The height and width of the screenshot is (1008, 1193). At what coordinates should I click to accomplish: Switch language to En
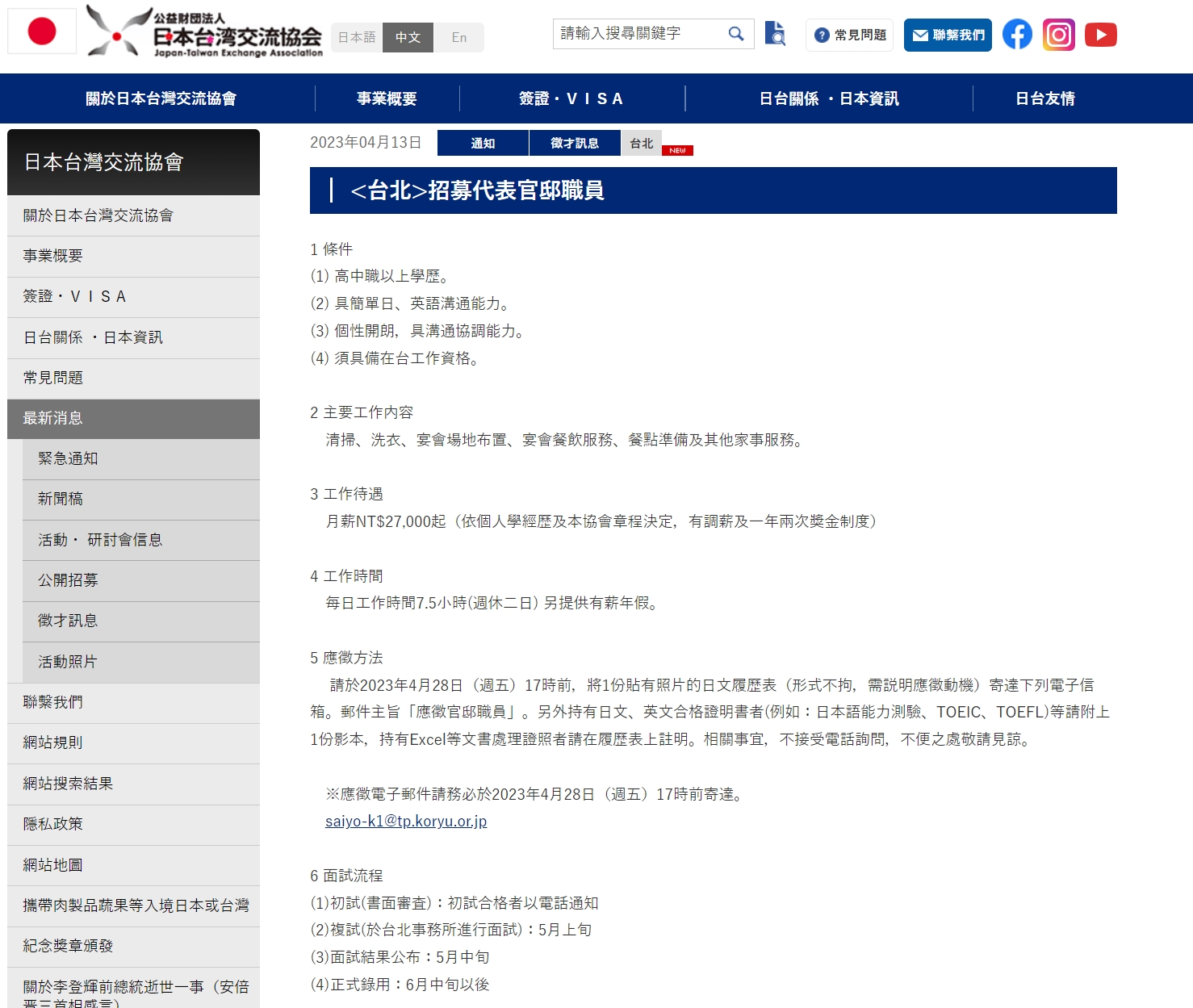(x=459, y=37)
